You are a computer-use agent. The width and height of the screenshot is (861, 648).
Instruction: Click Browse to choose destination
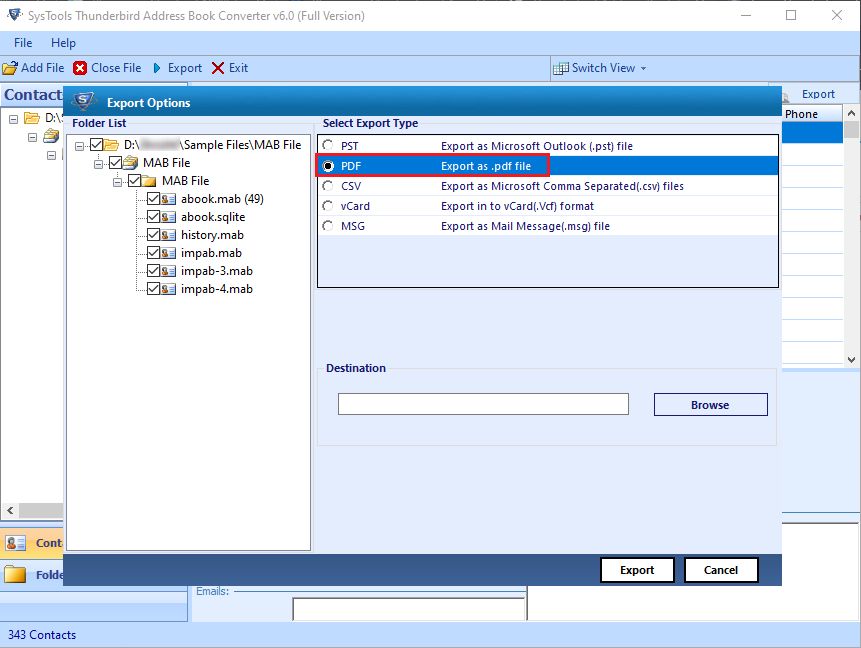coord(711,405)
